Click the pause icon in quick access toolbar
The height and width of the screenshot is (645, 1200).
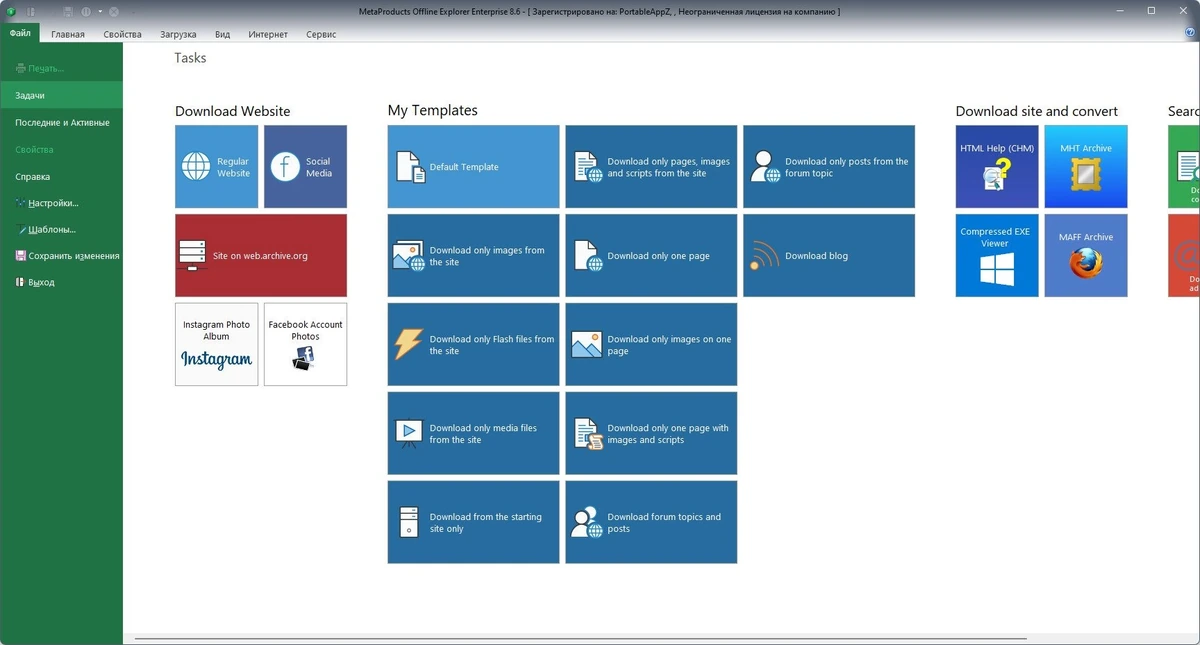pos(86,11)
